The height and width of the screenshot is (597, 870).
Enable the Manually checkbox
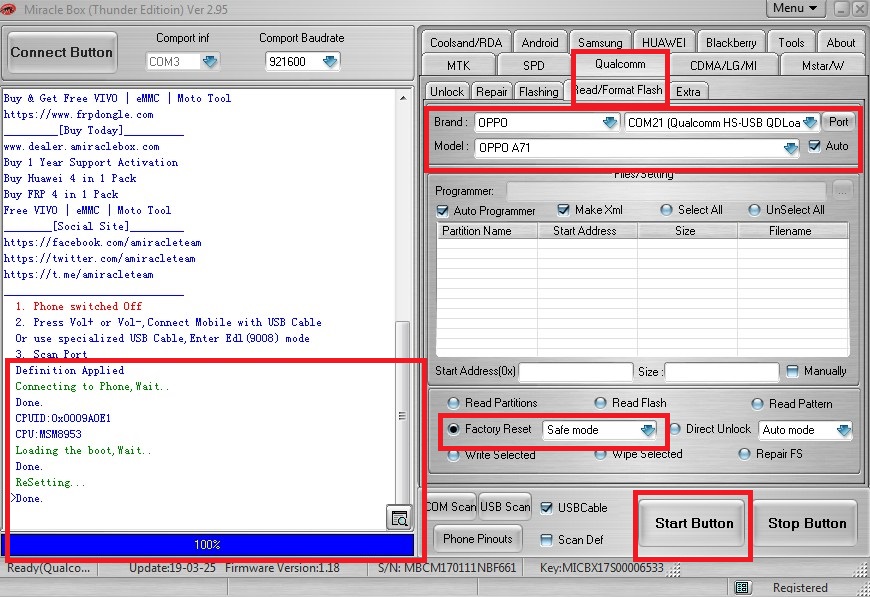coord(792,371)
